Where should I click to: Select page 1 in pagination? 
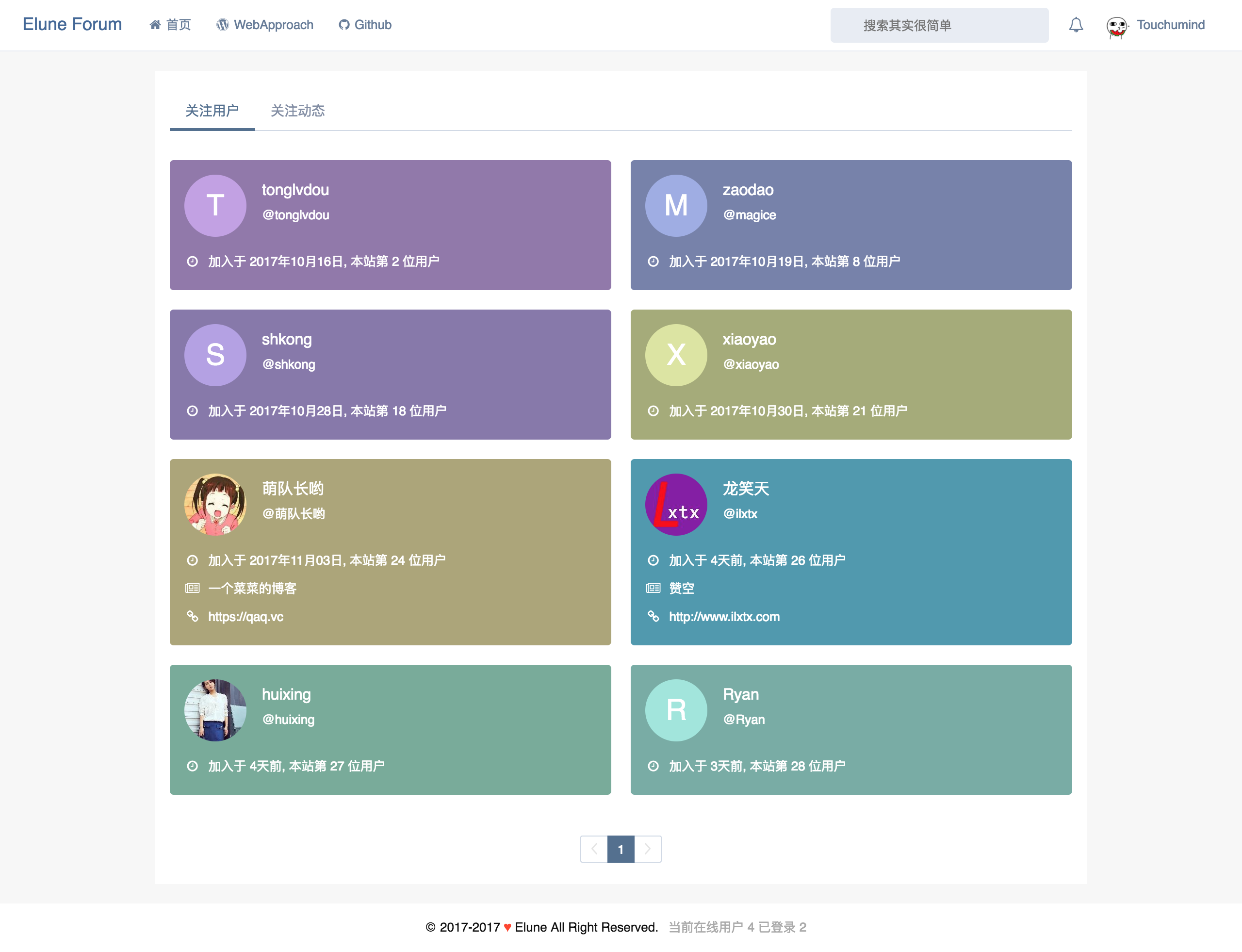pos(621,849)
